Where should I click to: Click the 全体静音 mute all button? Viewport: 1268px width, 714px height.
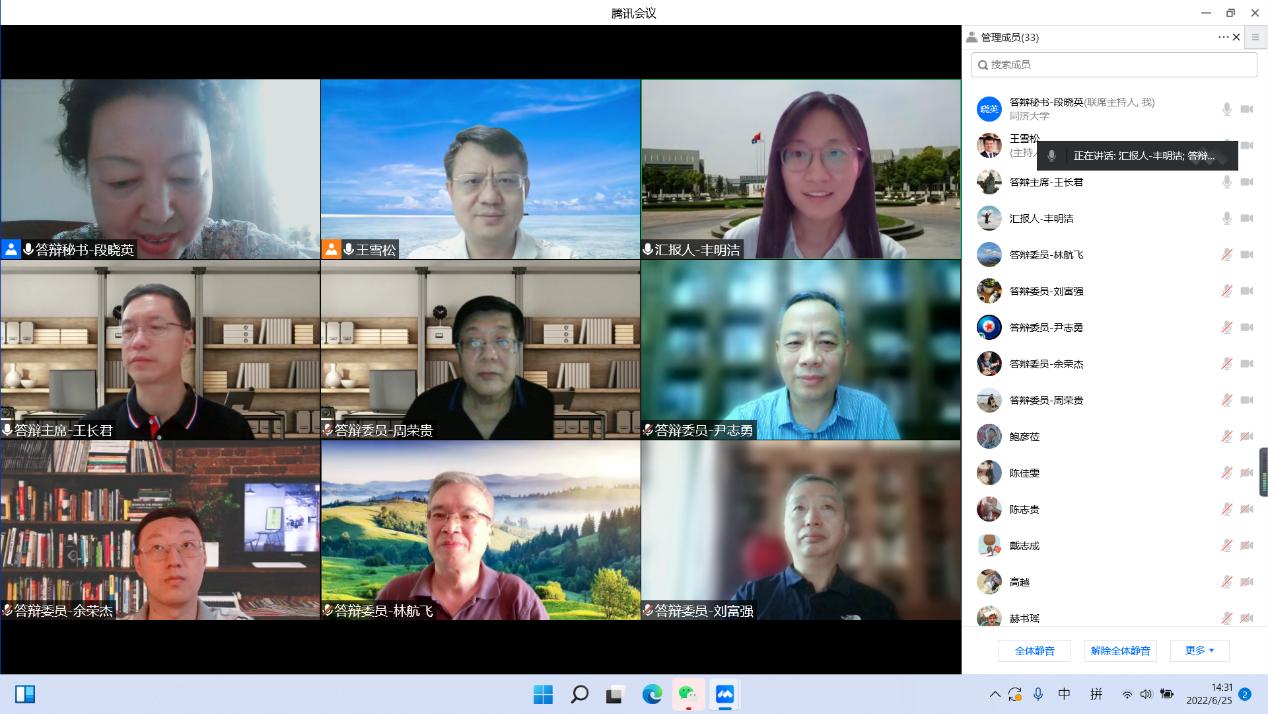click(x=1034, y=651)
